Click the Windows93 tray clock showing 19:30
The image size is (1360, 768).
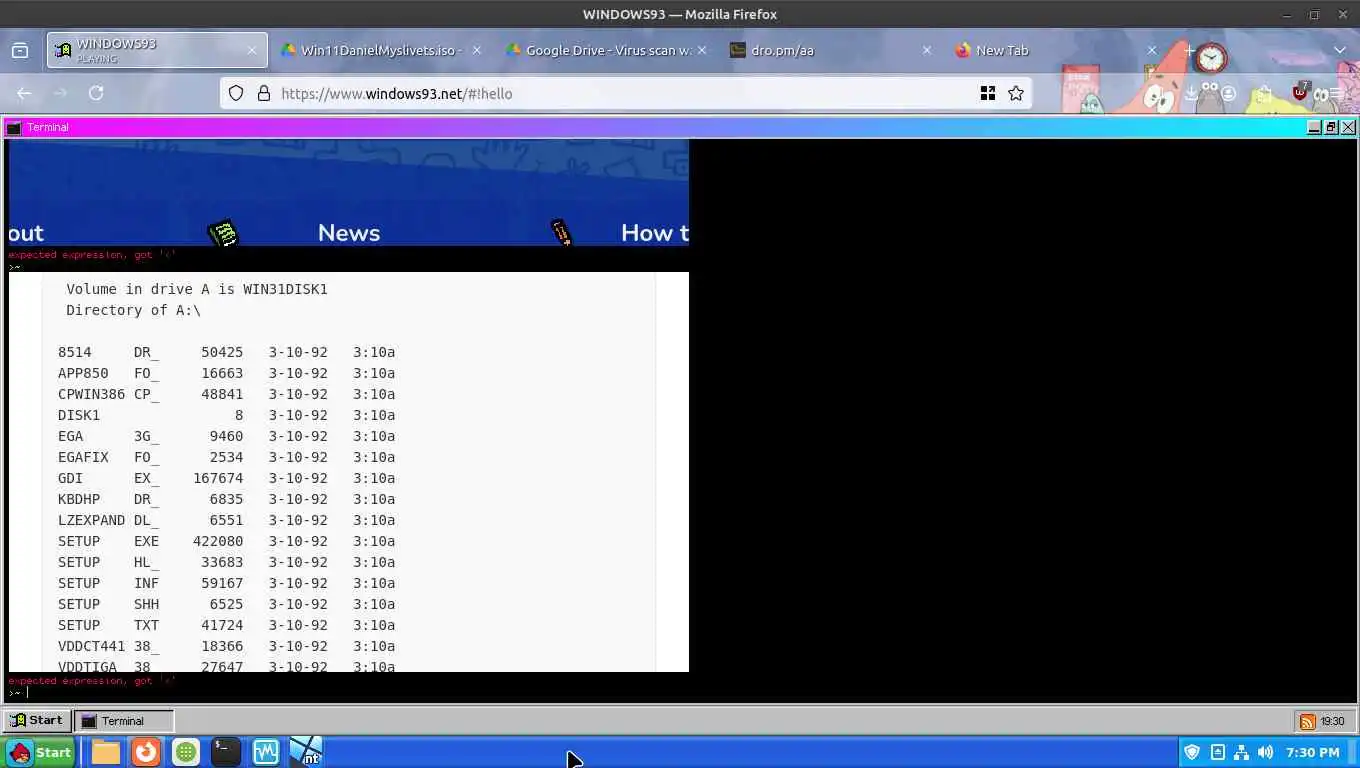(x=1332, y=721)
